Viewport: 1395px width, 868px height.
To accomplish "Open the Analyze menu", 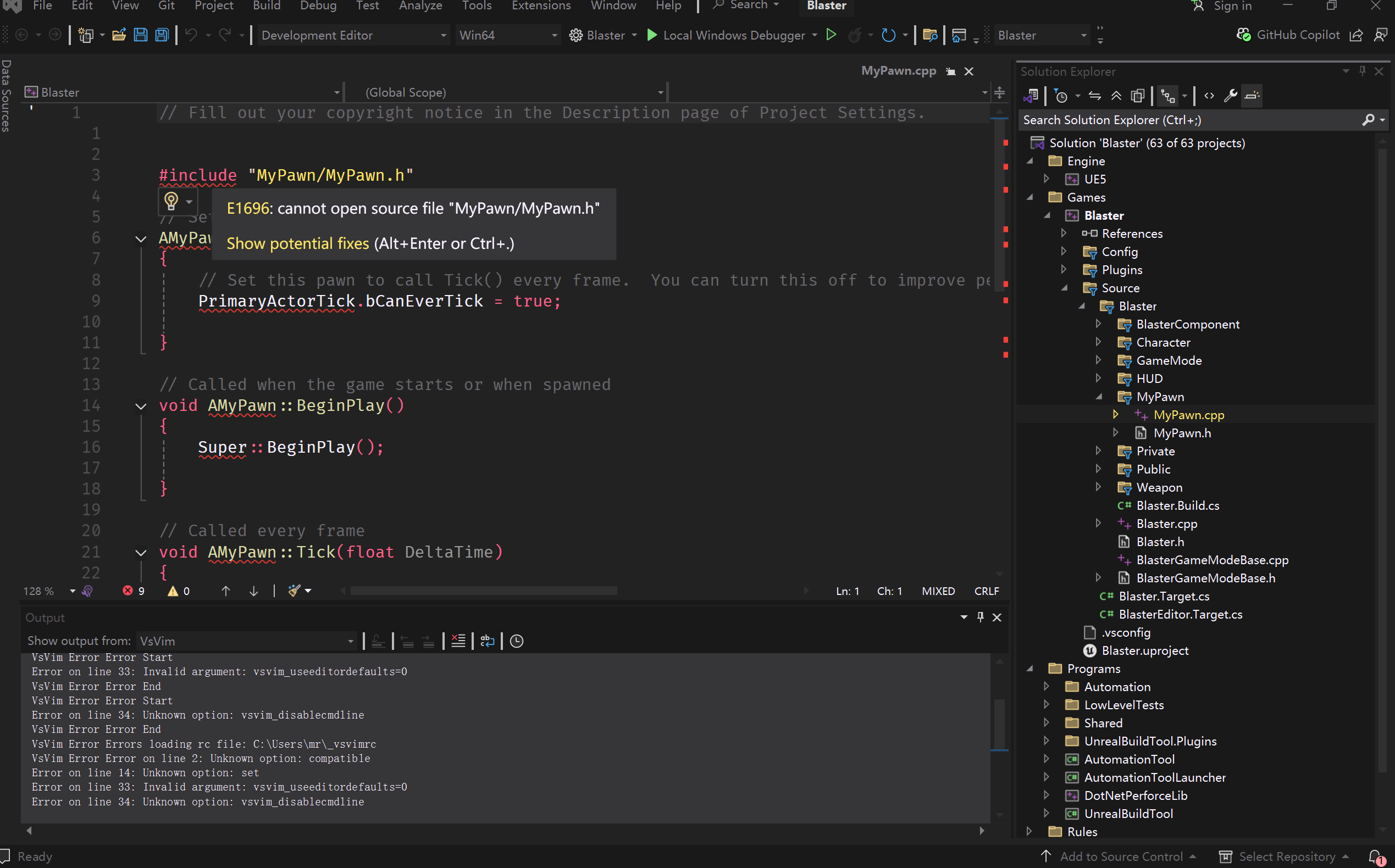I will click(x=420, y=5).
